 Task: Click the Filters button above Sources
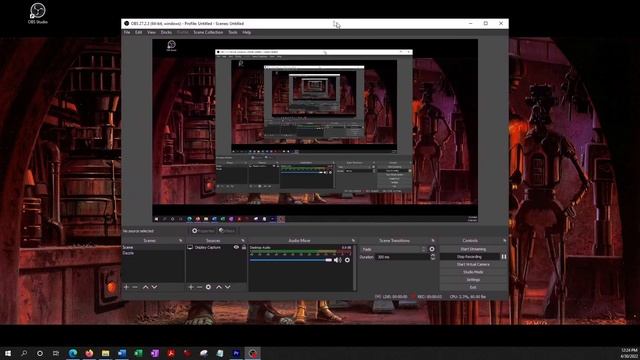tap(227, 231)
